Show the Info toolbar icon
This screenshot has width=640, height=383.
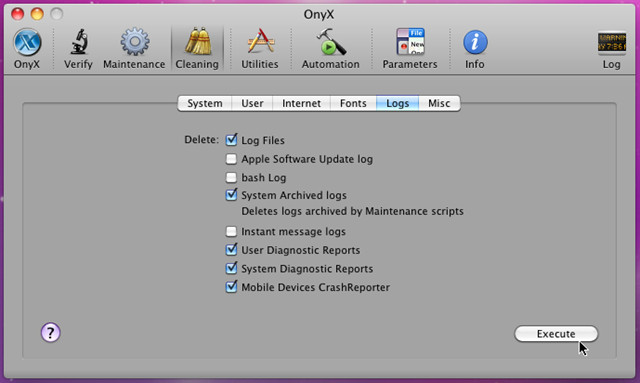tap(475, 42)
